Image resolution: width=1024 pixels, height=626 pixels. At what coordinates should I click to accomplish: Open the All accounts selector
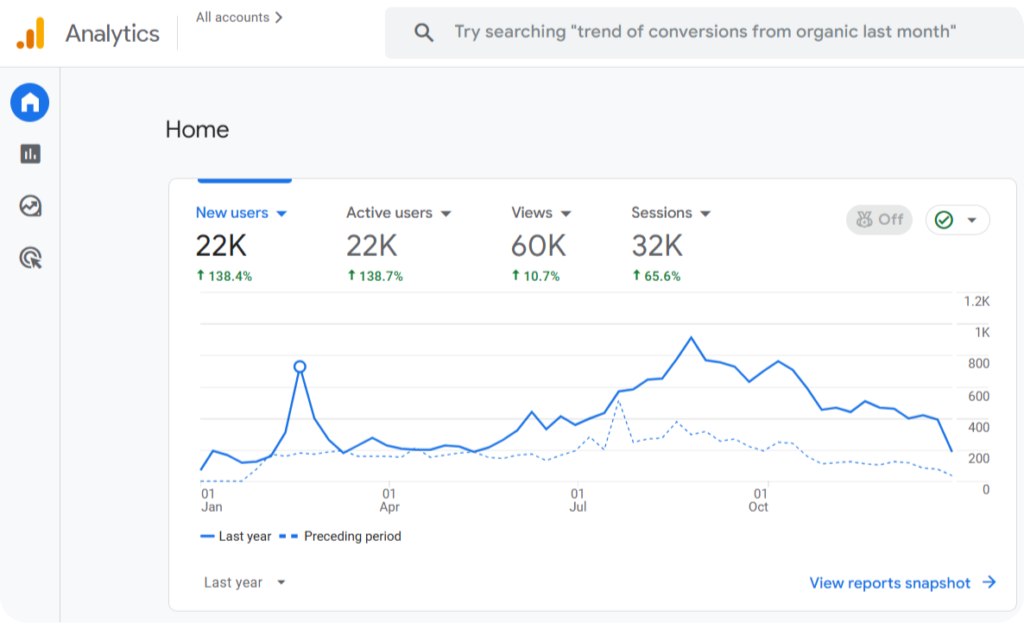coord(239,17)
